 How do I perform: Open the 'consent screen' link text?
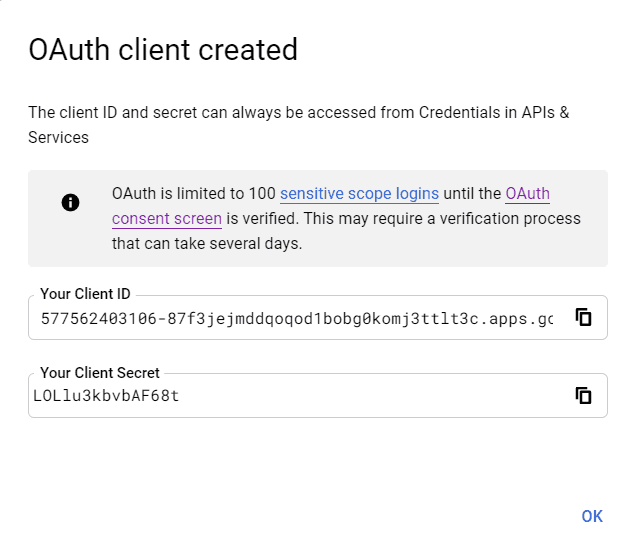(167, 219)
